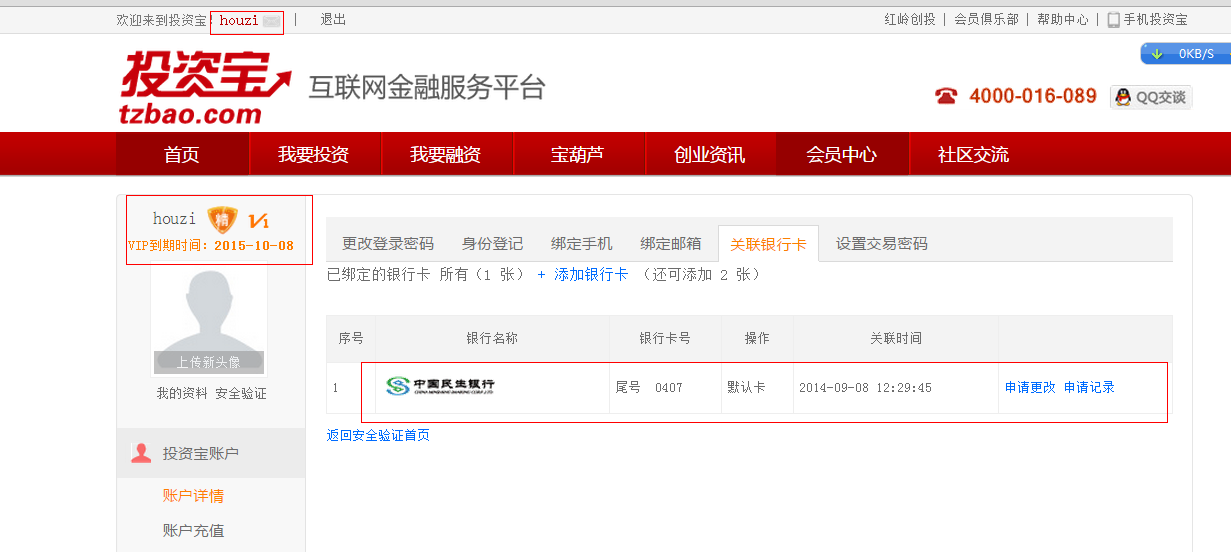Click the orange shield badge next to houzi
This screenshot has height=552, width=1231.
(x=222, y=219)
